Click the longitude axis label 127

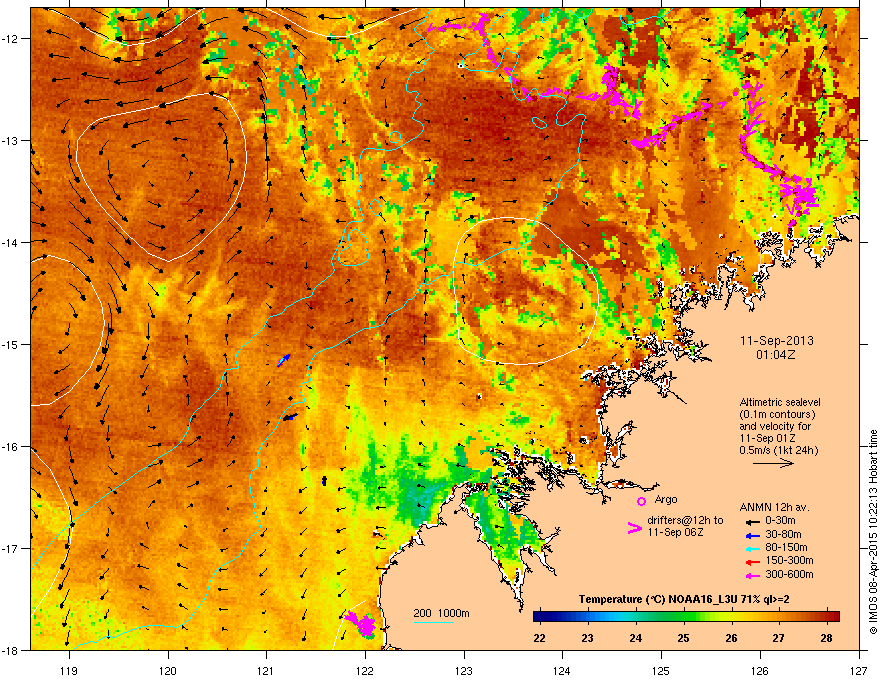[x=859, y=670]
